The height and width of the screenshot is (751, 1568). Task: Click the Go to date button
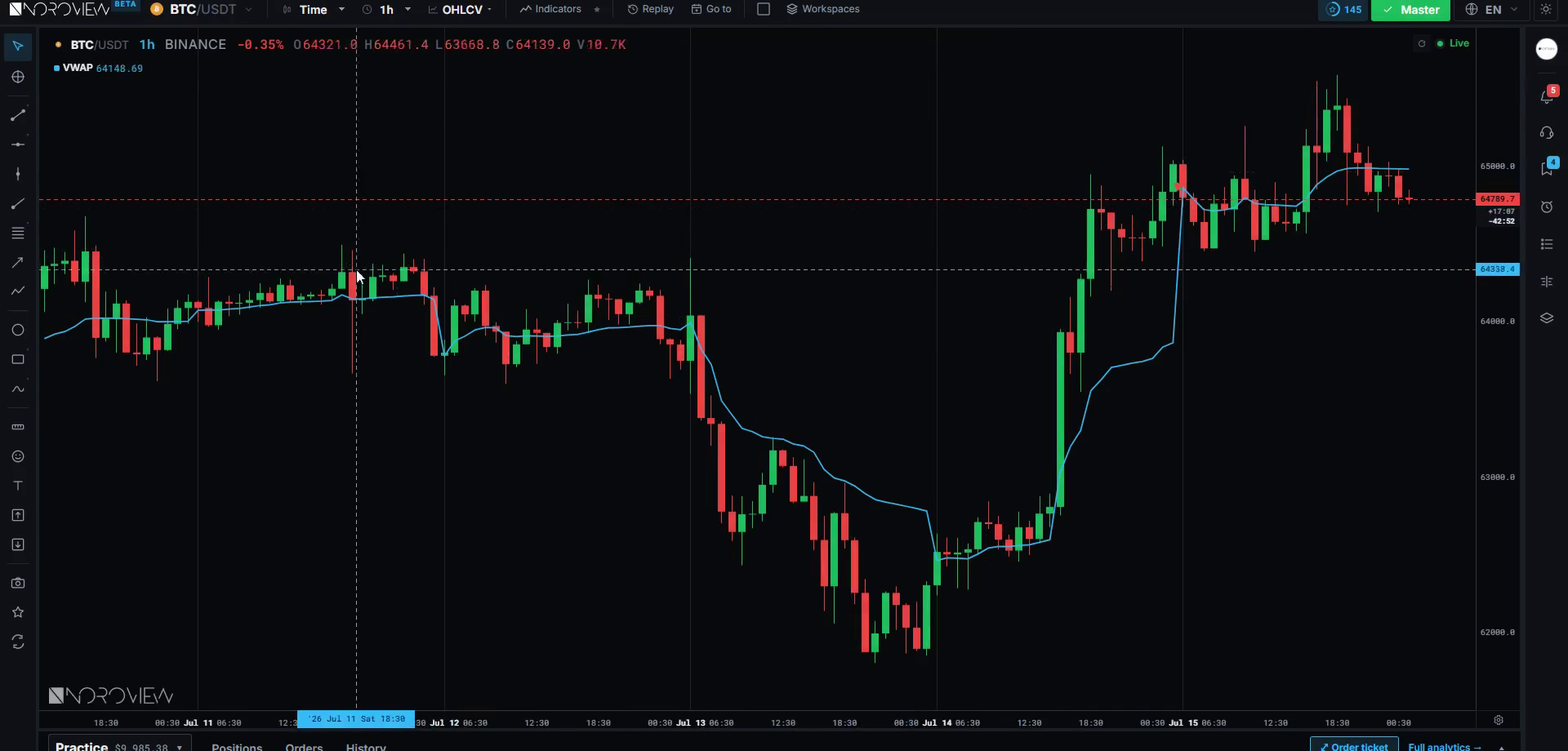(x=711, y=9)
